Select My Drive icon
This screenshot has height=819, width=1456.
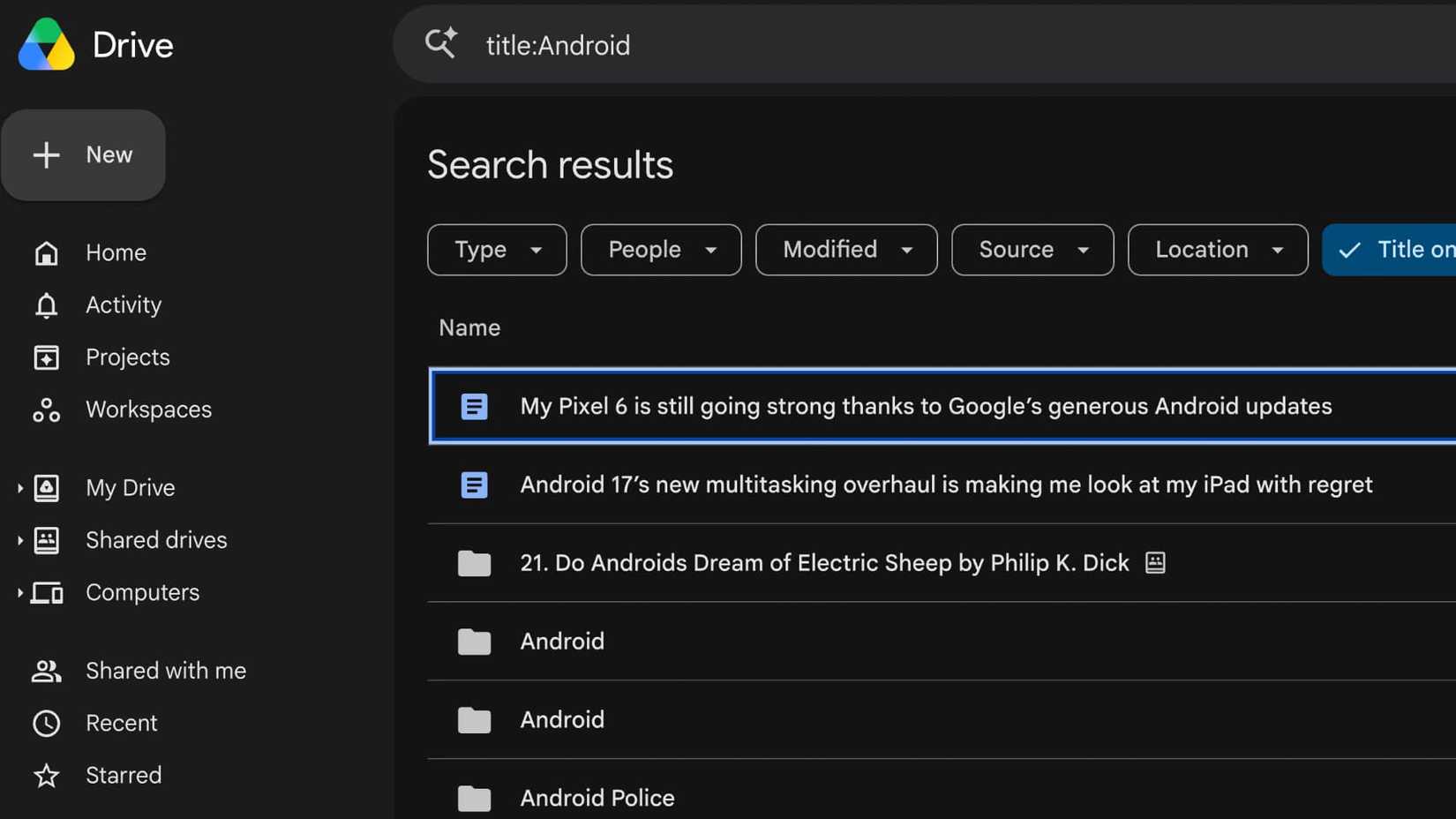click(46, 488)
